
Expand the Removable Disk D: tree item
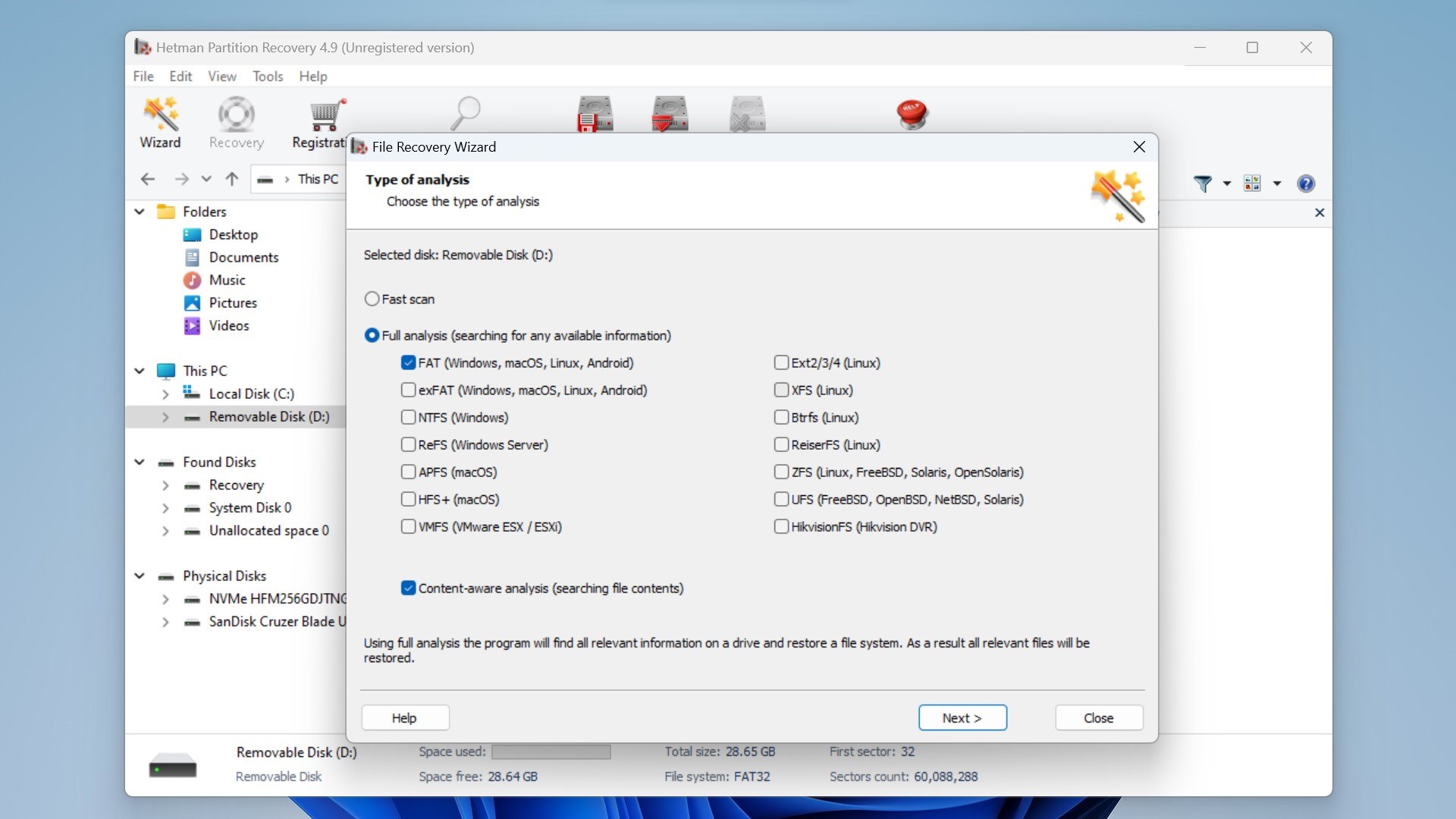[x=163, y=416]
